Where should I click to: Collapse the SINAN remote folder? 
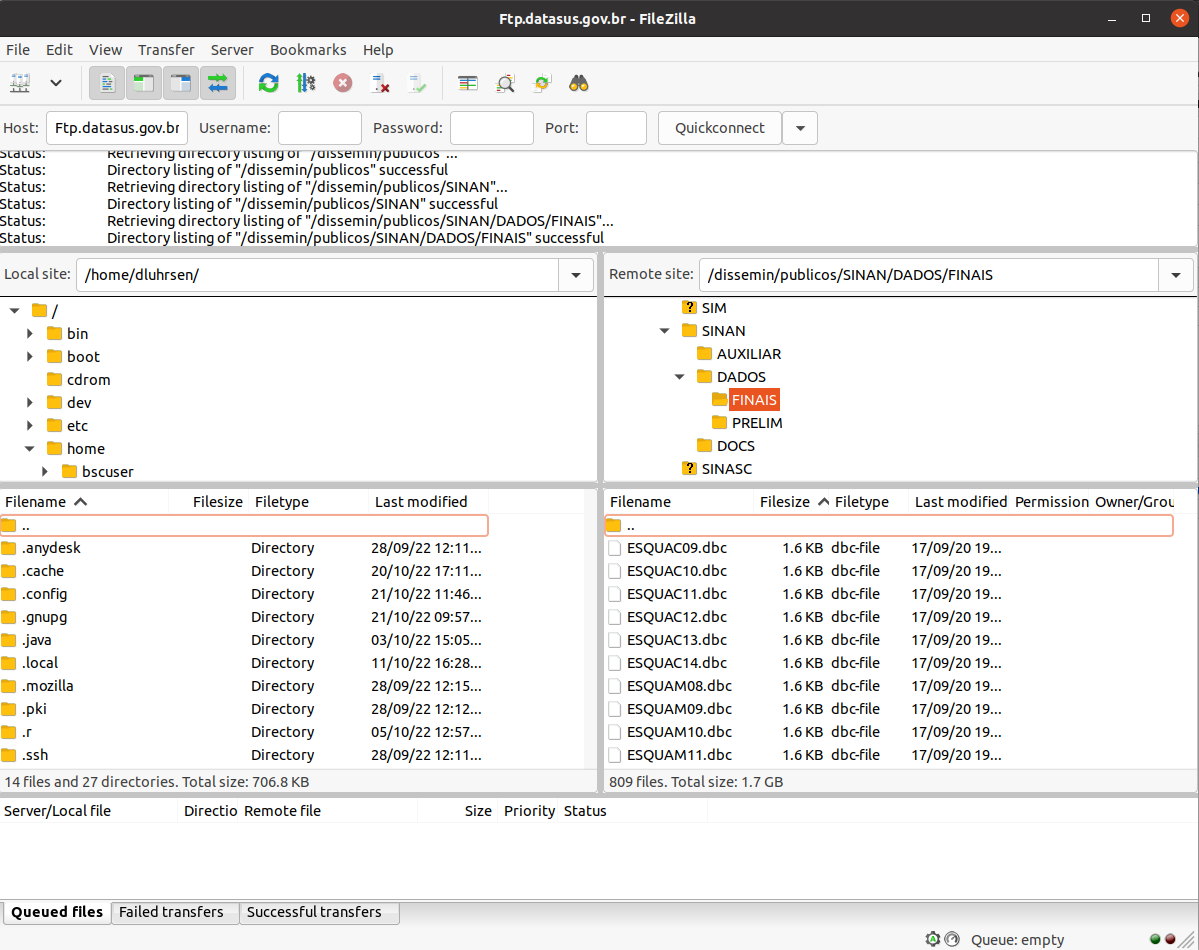coord(664,330)
